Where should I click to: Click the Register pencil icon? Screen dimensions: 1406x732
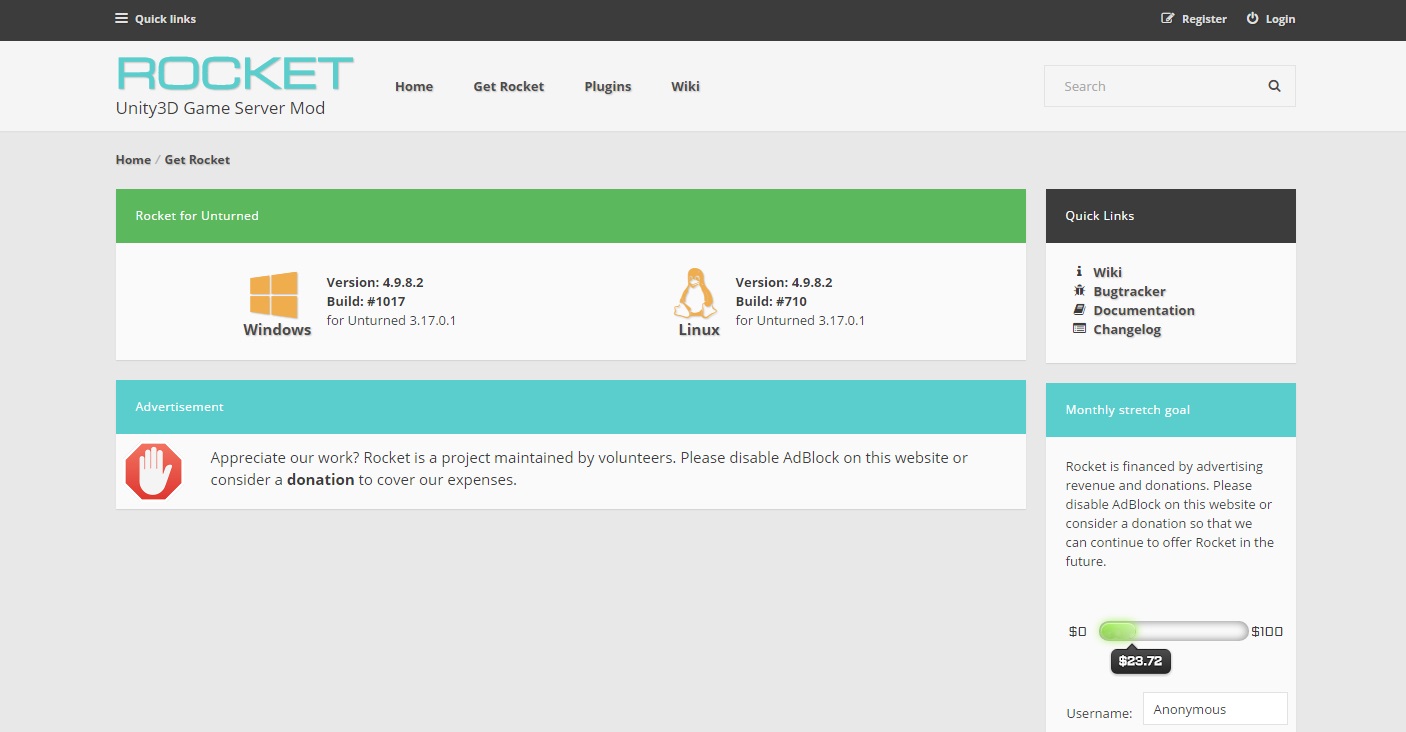(1167, 18)
